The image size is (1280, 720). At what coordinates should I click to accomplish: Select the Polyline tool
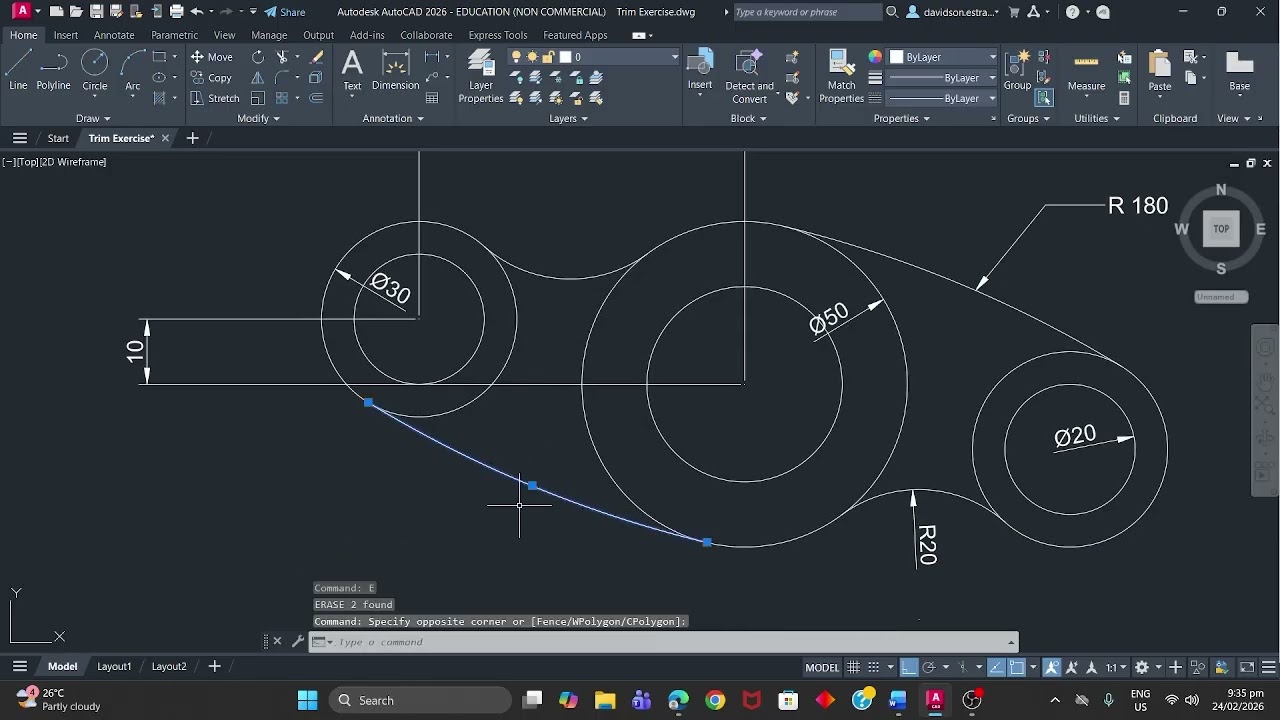53,70
